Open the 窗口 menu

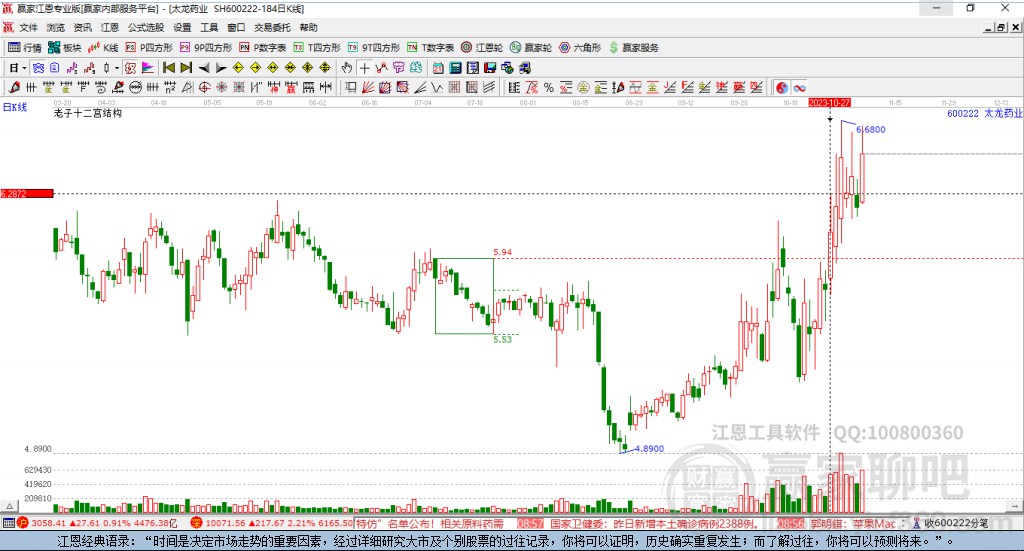[236, 27]
